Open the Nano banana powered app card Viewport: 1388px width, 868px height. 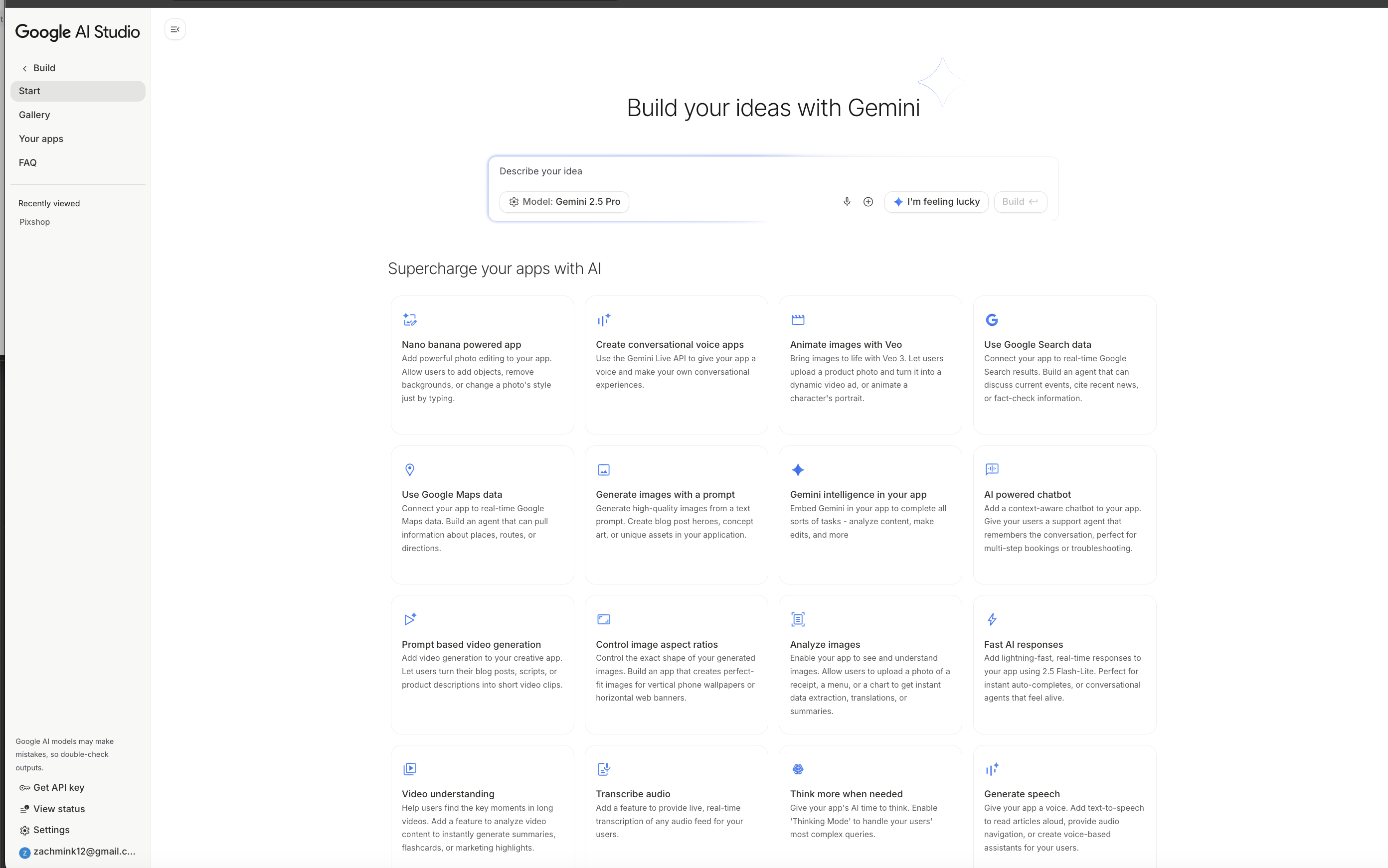point(482,365)
